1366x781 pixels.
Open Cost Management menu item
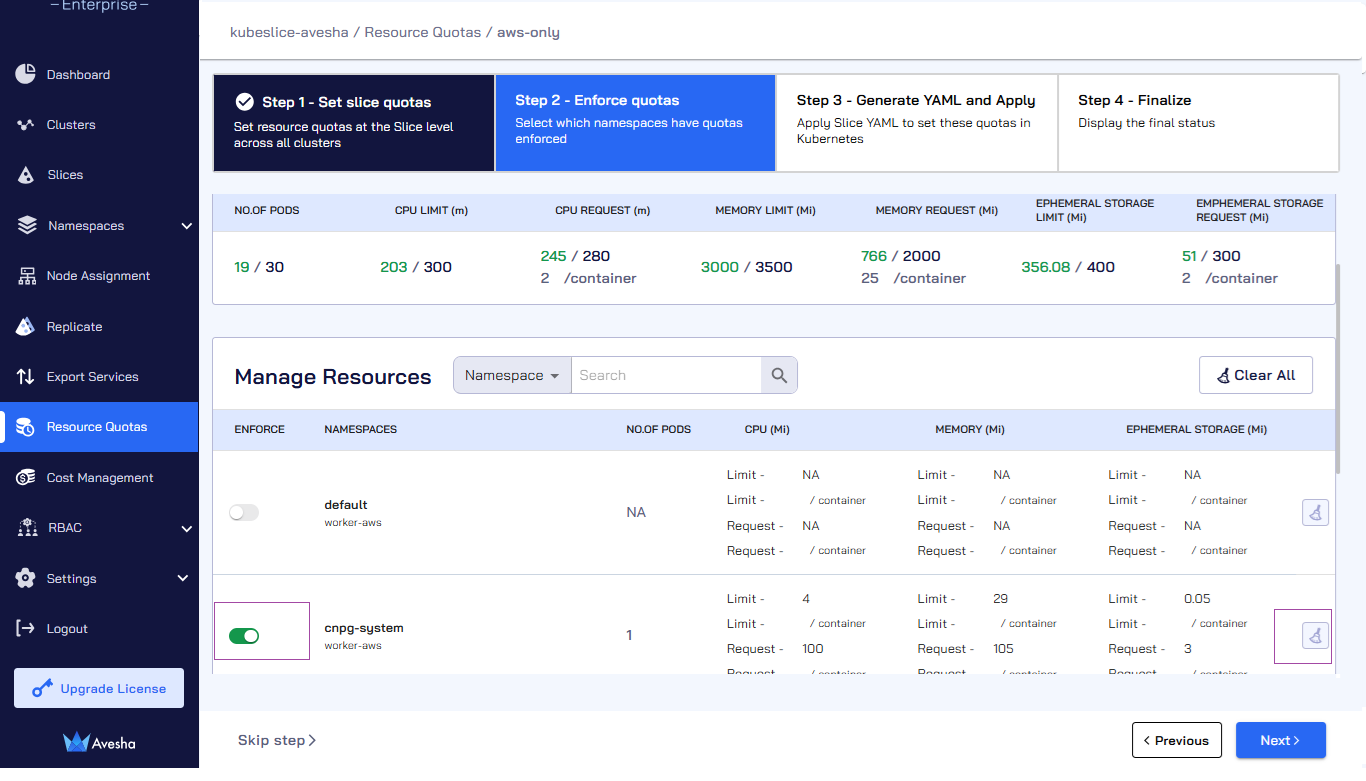click(x=99, y=478)
